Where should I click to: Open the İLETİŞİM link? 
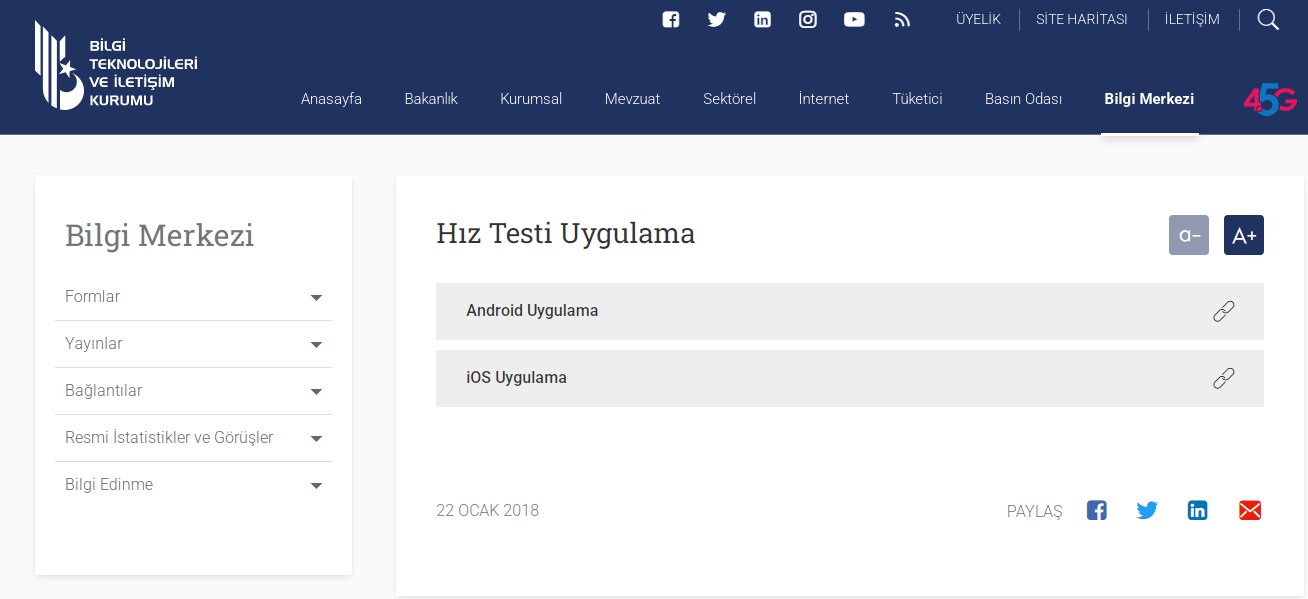1192,19
